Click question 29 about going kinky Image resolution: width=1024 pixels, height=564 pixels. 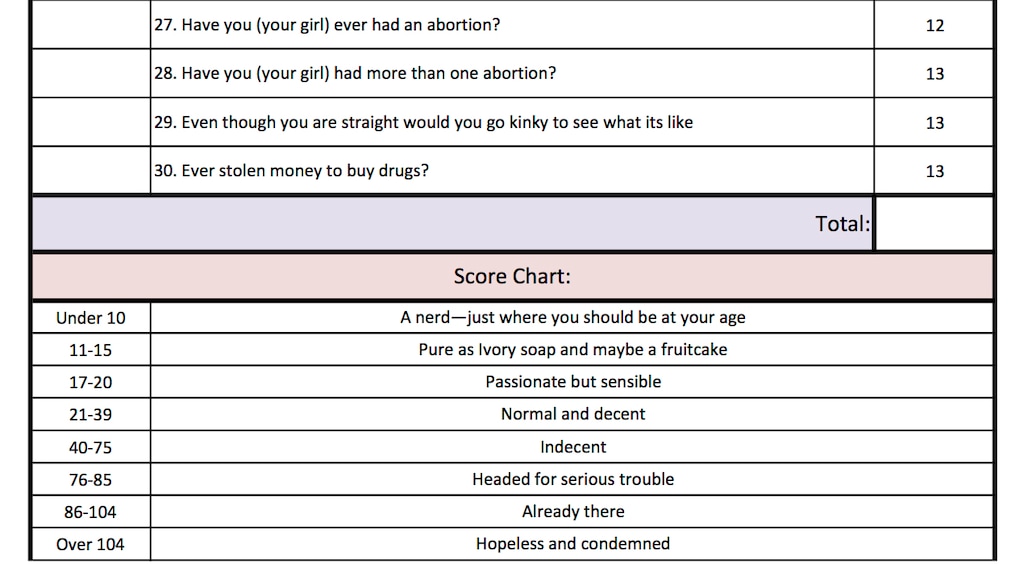[422, 122]
